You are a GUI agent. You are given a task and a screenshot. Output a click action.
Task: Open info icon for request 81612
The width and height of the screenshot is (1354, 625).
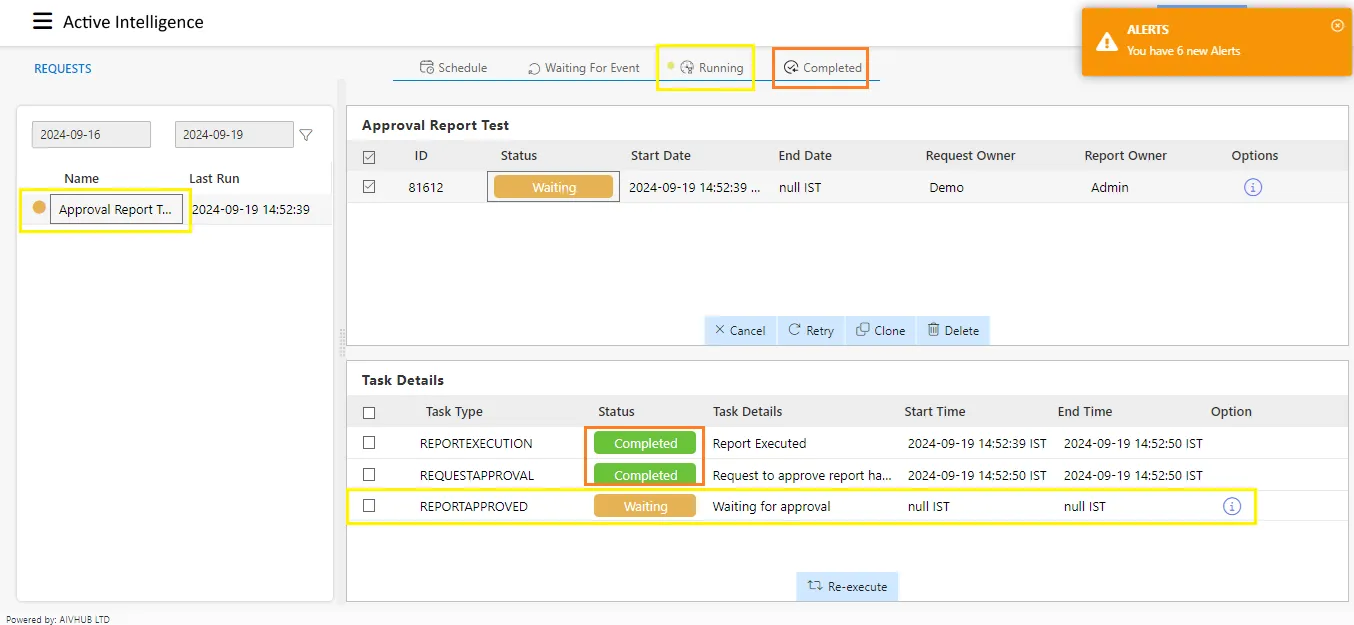pyautogui.click(x=1253, y=187)
